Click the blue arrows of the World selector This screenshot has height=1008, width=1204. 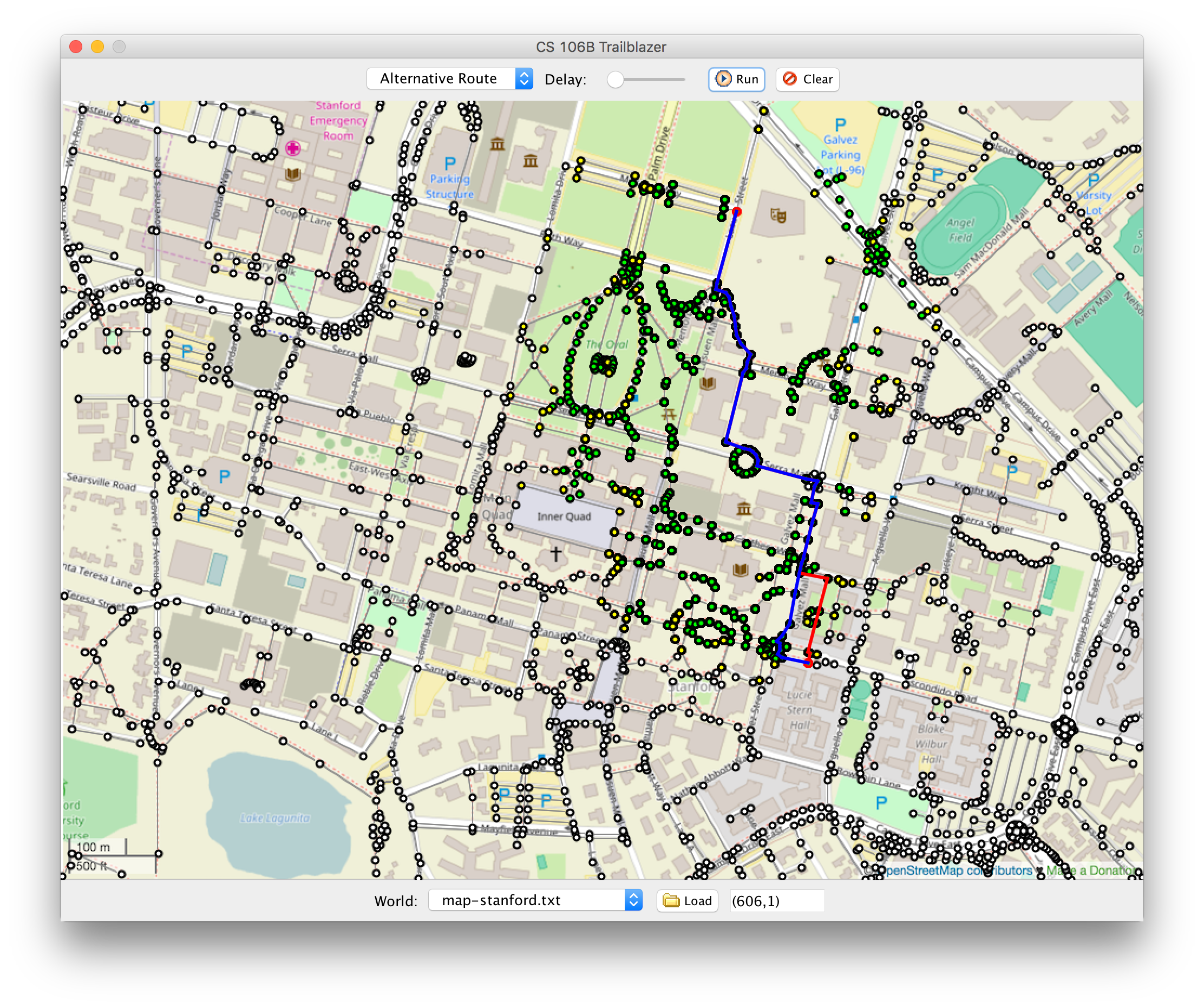(x=633, y=900)
